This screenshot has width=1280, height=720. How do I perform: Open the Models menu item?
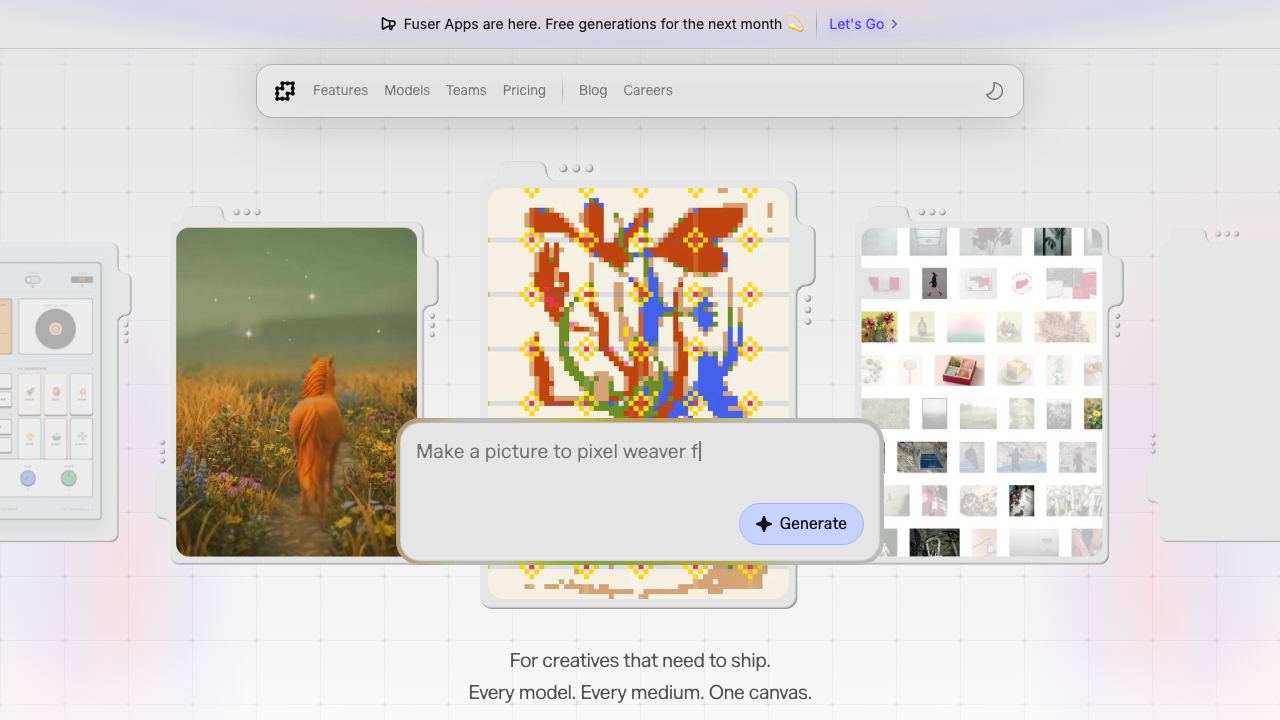tap(407, 90)
